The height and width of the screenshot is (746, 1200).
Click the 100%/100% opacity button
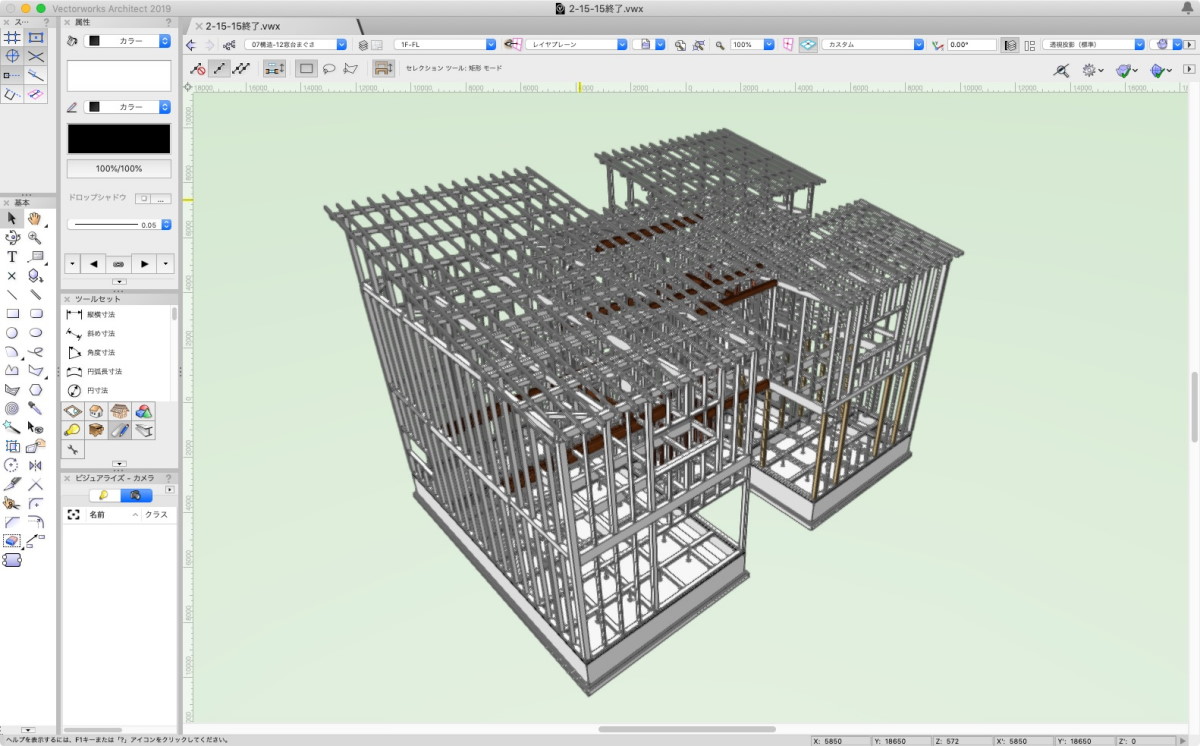point(119,169)
